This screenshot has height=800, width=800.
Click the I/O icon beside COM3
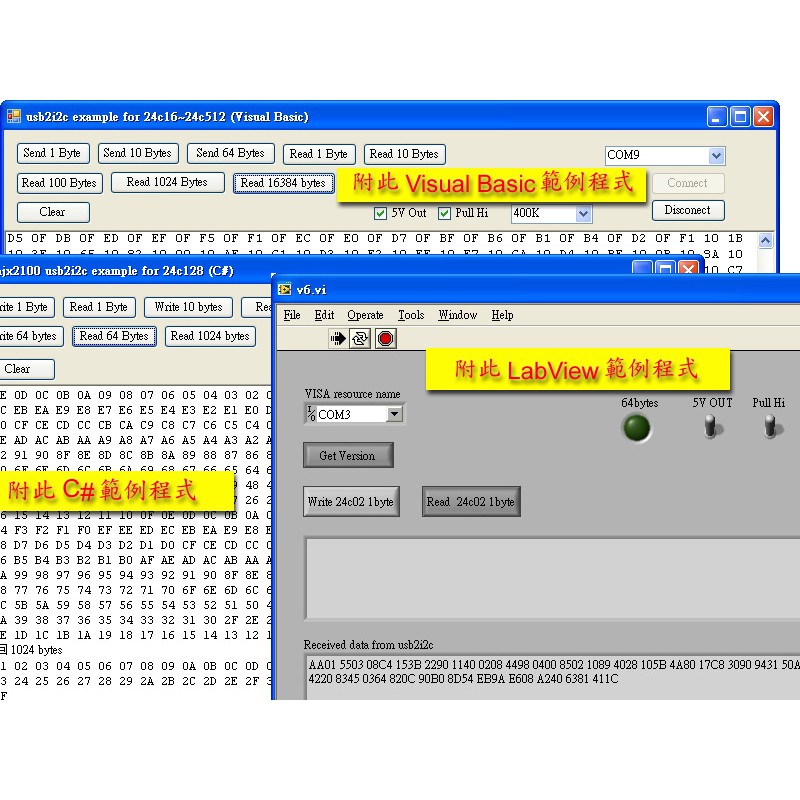[310, 414]
